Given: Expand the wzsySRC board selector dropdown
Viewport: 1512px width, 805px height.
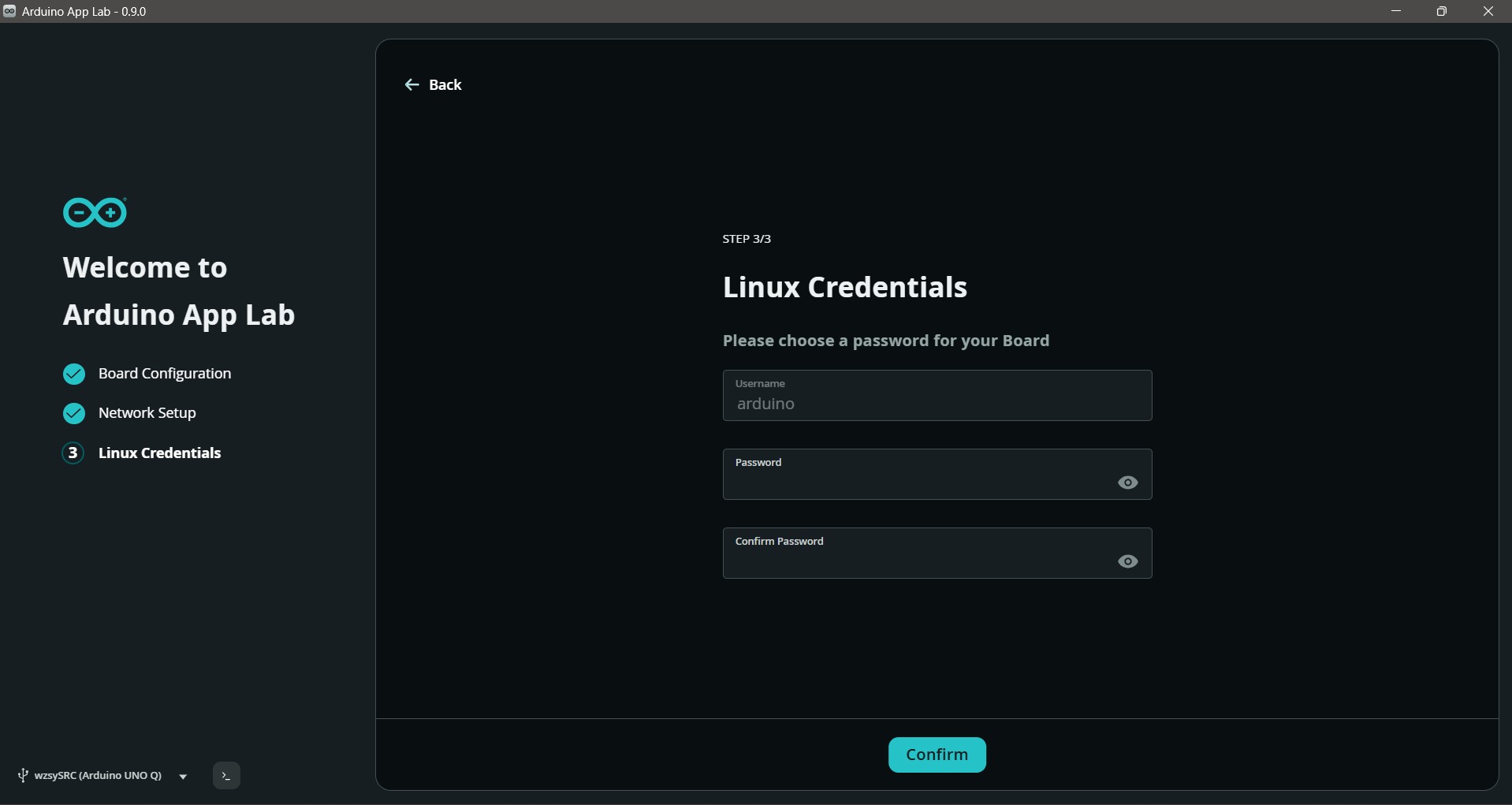Looking at the screenshot, I should (183, 777).
